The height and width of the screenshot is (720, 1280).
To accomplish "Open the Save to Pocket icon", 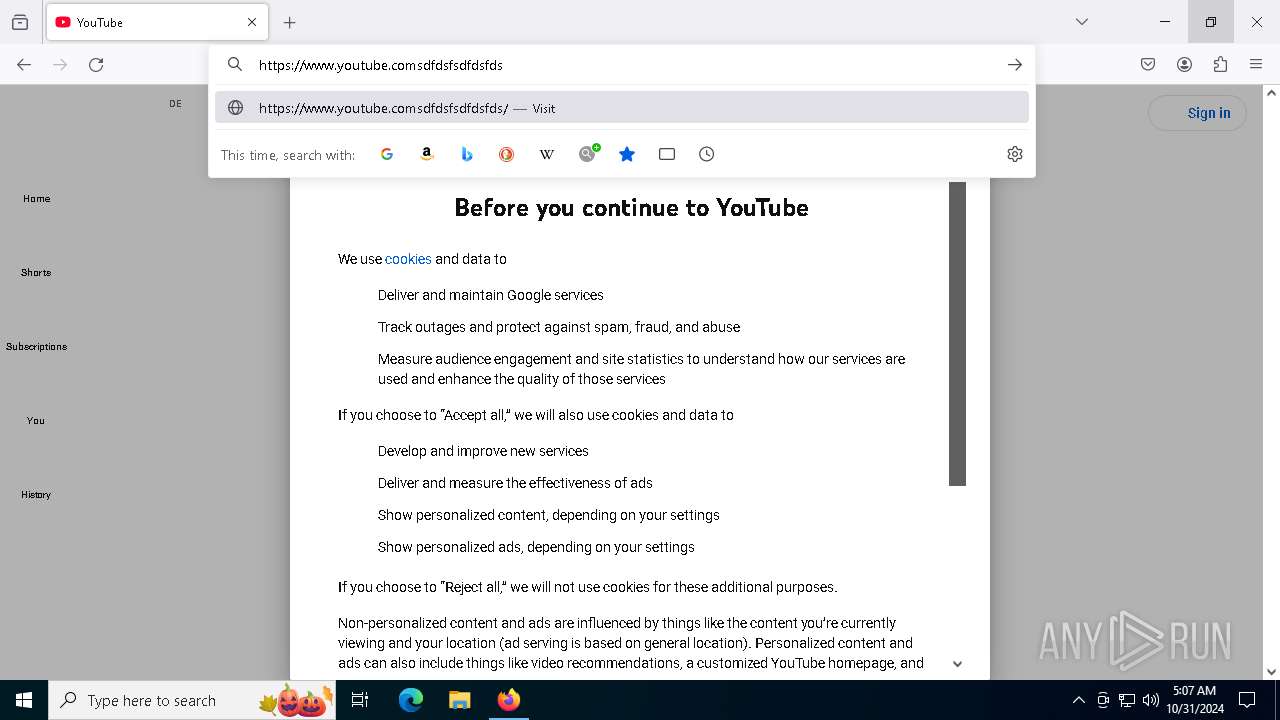I will click(x=1148, y=65).
